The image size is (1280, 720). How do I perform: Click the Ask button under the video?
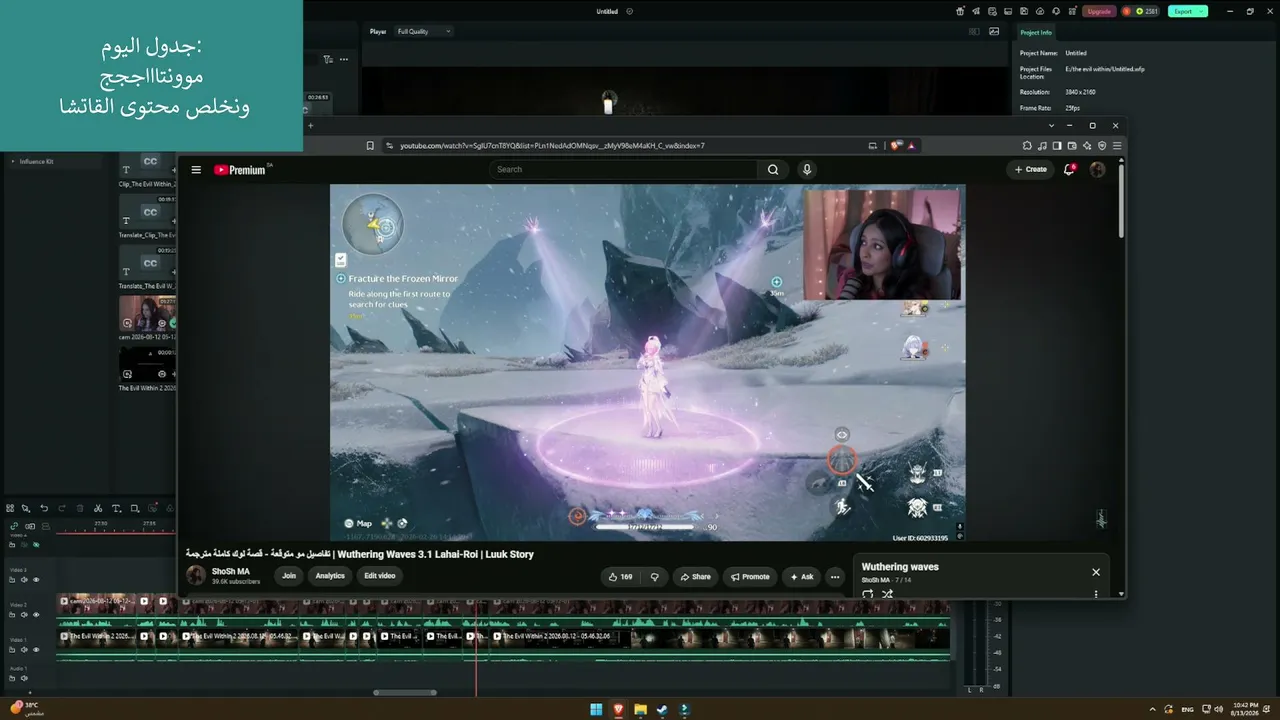click(x=802, y=577)
